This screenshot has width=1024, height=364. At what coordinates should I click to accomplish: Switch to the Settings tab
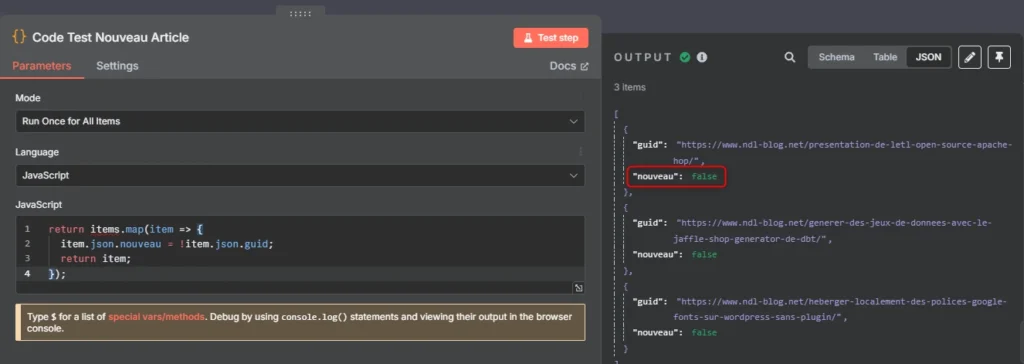point(117,66)
